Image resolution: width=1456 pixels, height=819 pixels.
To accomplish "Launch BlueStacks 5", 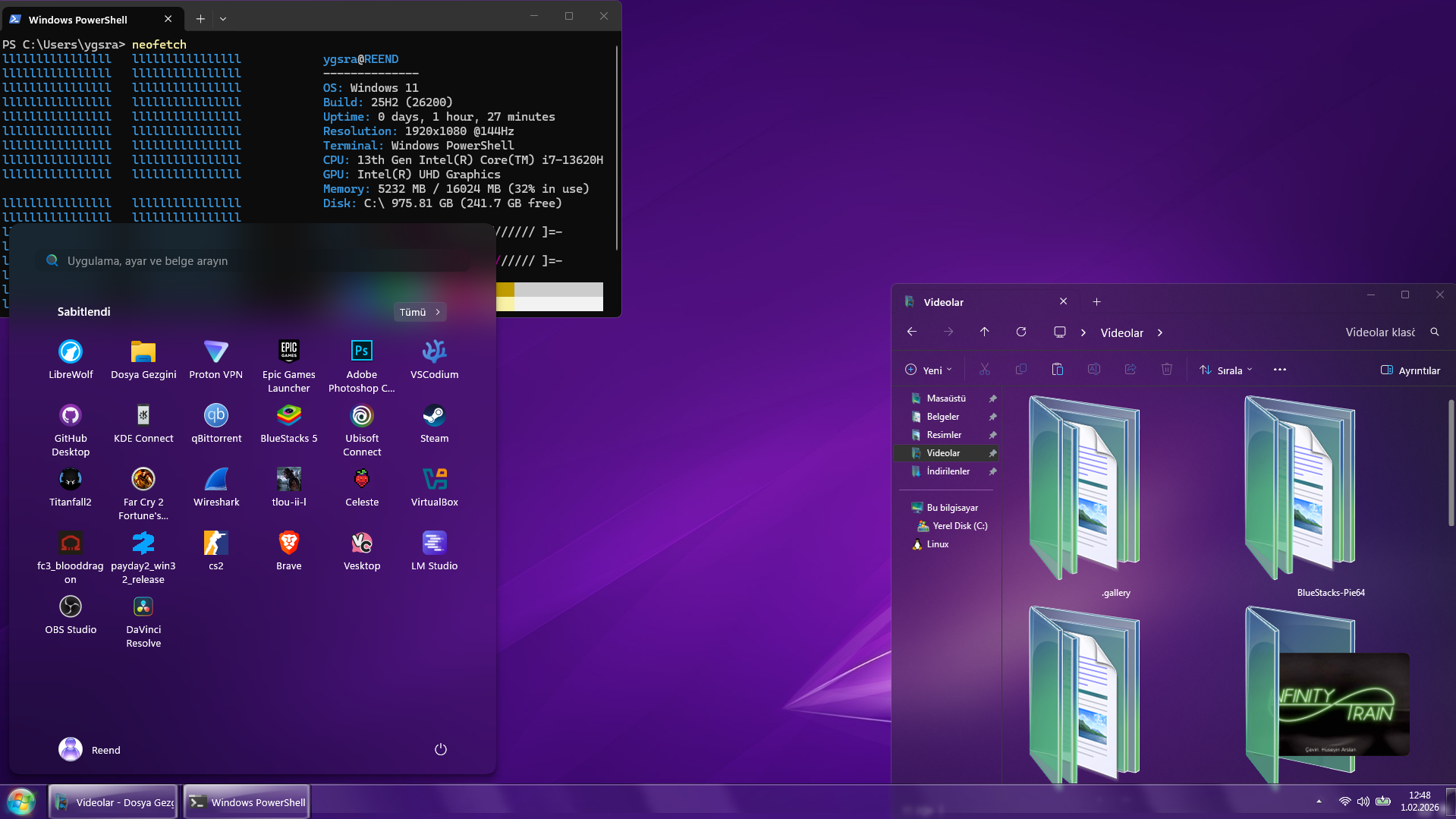I will pyautogui.click(x=289, y=423).
